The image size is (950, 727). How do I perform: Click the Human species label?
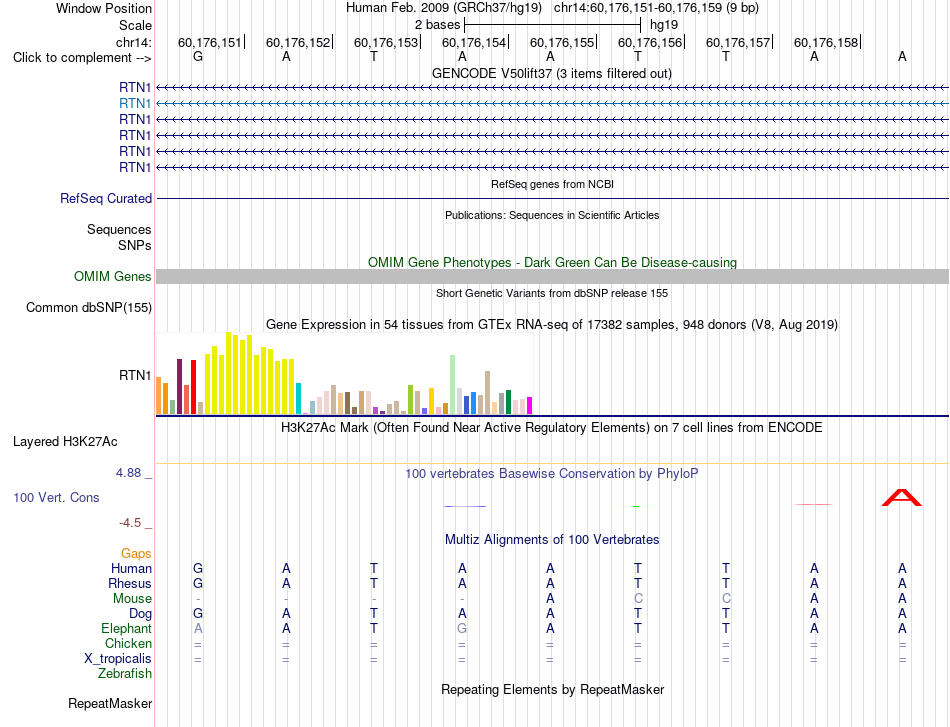[131, 568]
